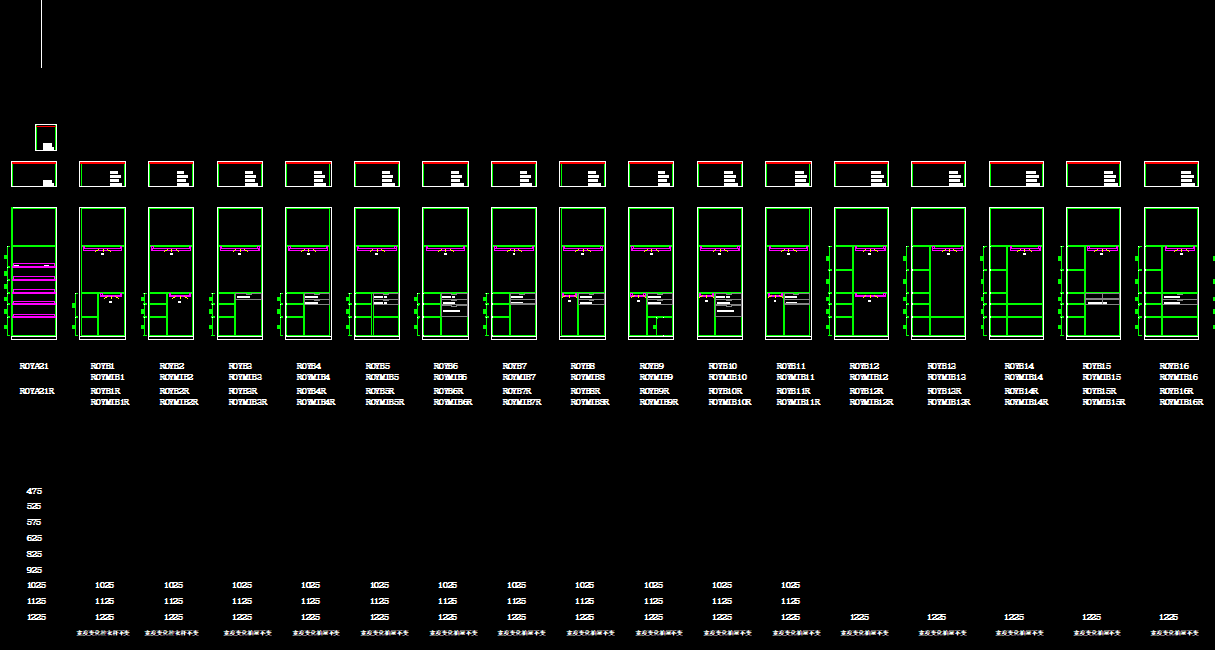Image resolution: width=1215 pixels, height=650 pixels.
Task: Click the magenta hanging rail in ROYB3 cabinet
Action: pos(240,248)
